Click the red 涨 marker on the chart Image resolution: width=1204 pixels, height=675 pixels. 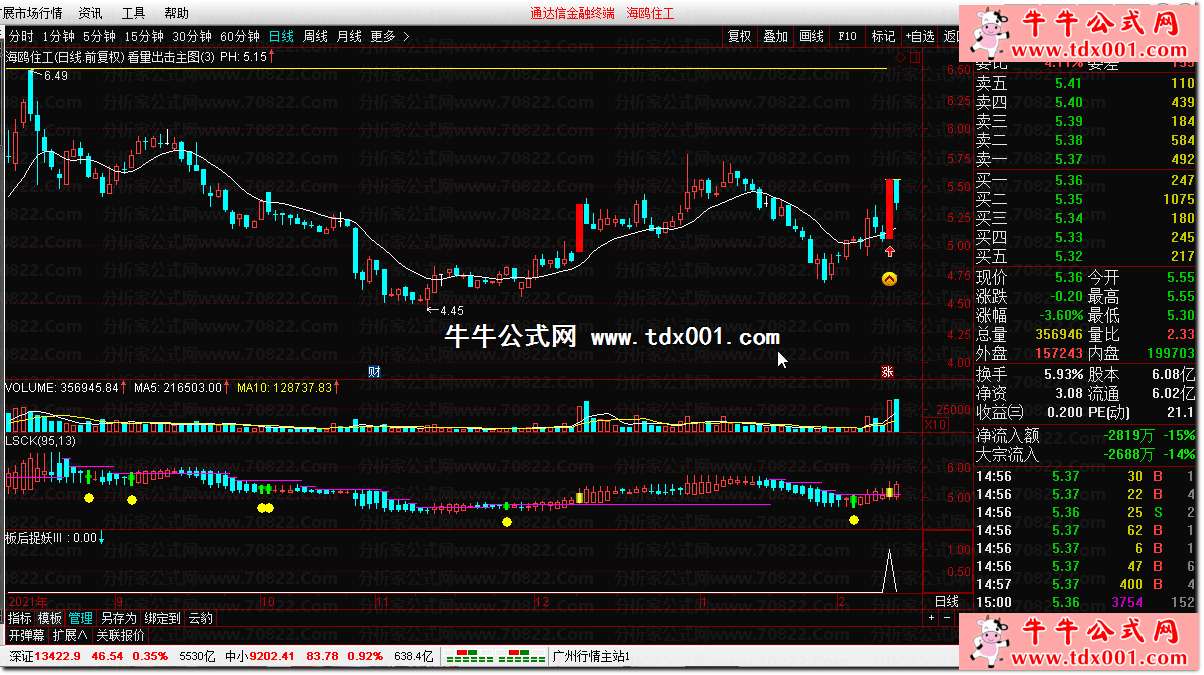tap(886, 372)
